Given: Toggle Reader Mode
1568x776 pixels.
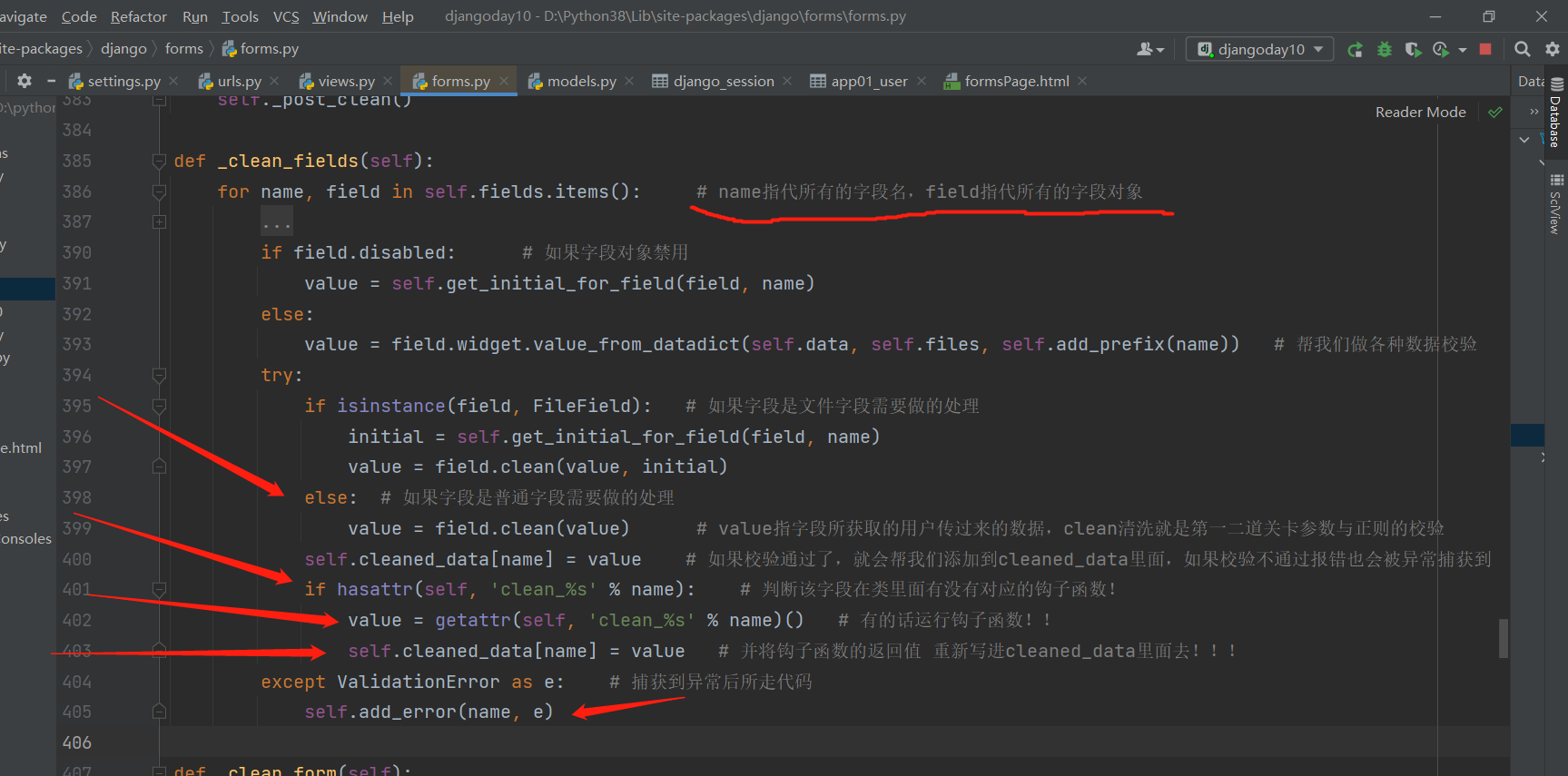Looking at the screenshot, I should (1420, 112).
